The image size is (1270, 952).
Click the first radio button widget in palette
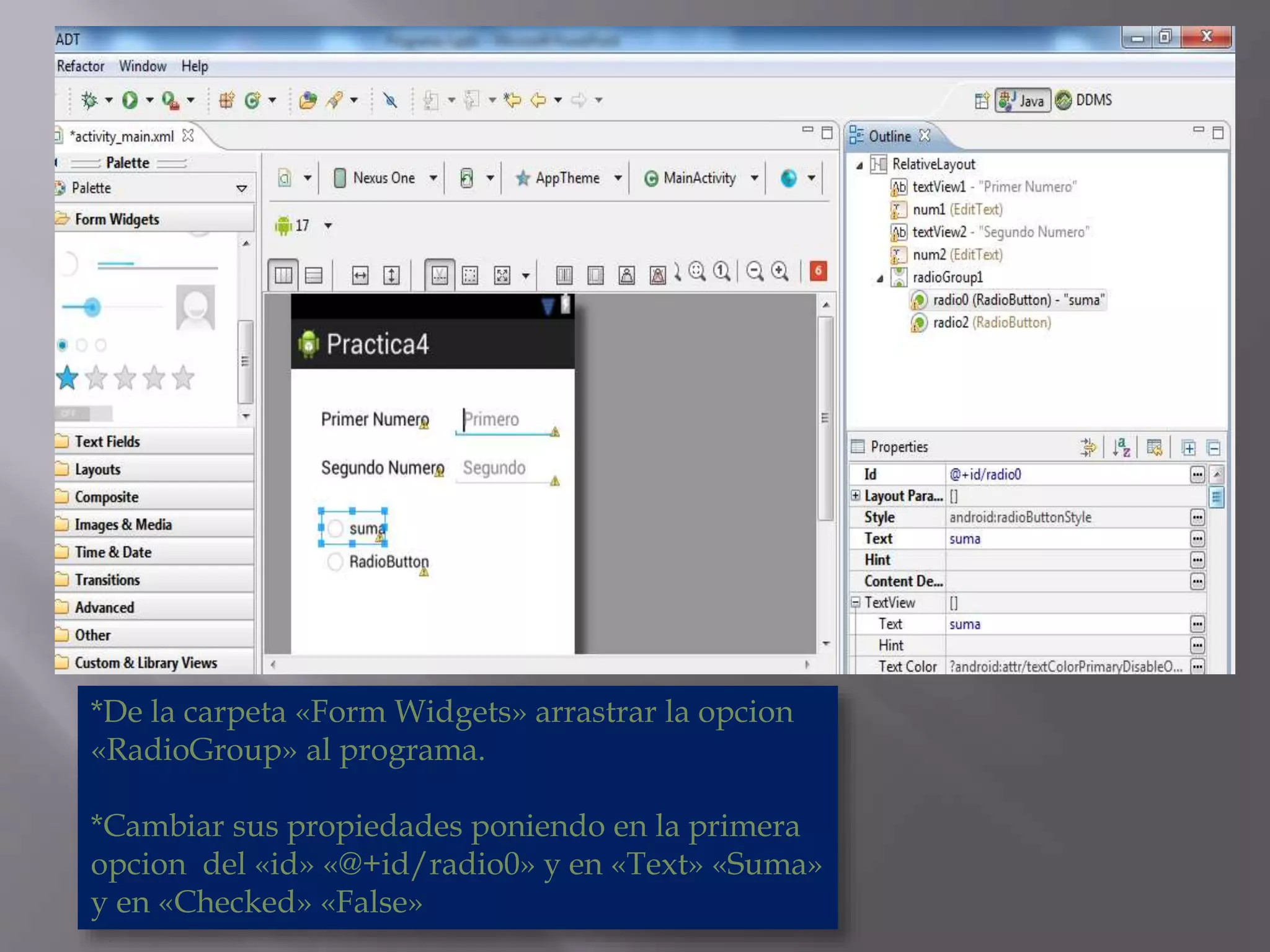point(63,345)
